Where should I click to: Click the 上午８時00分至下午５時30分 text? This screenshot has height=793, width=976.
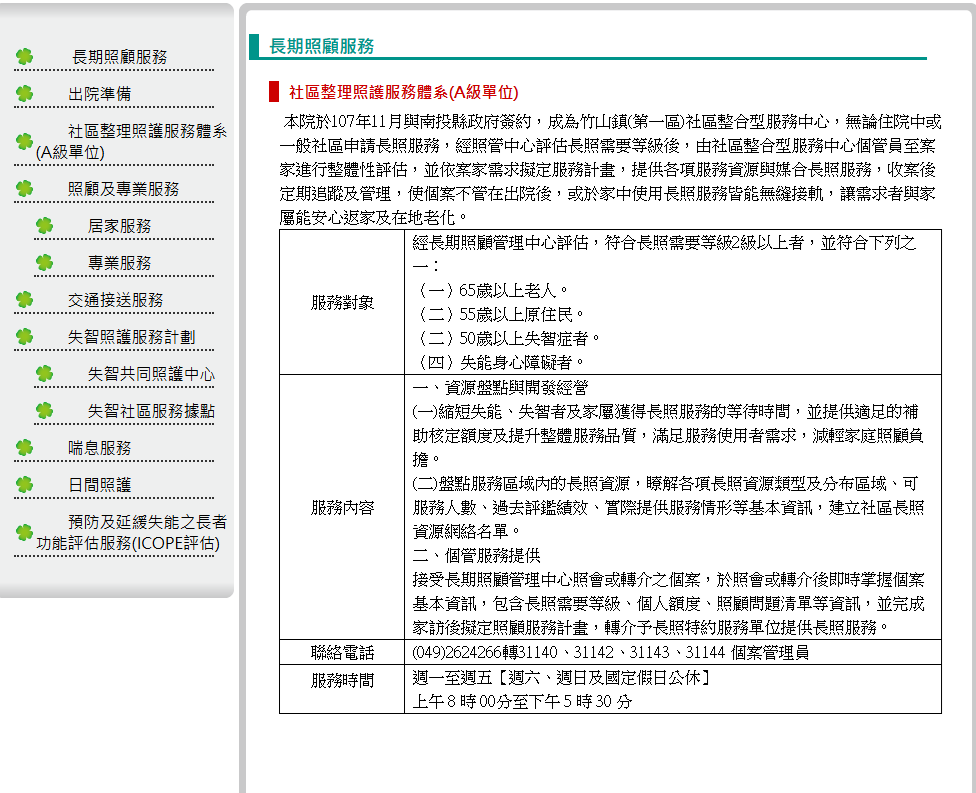pos(522,702)
